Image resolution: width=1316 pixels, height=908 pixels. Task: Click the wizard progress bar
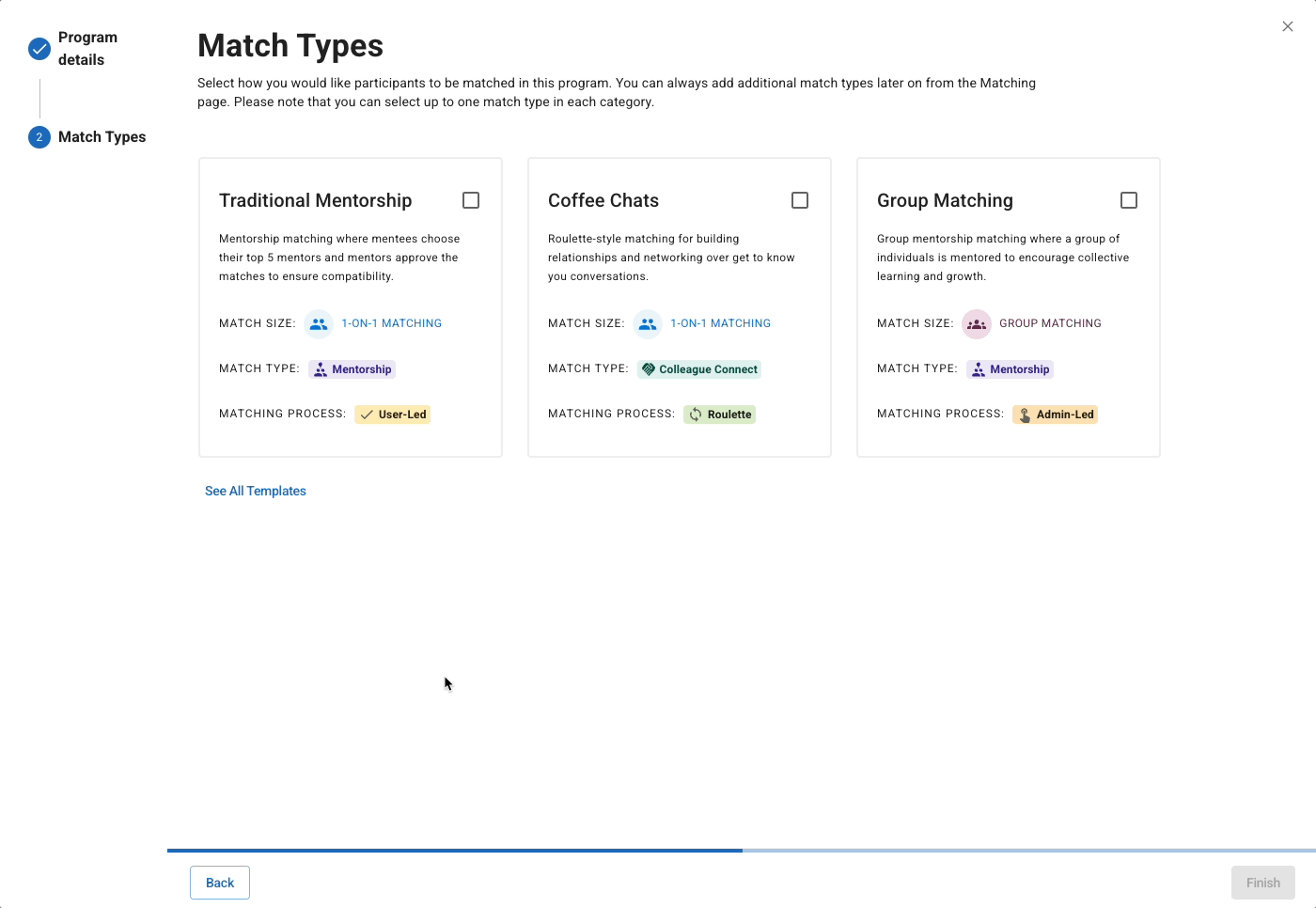click(741, 851)
